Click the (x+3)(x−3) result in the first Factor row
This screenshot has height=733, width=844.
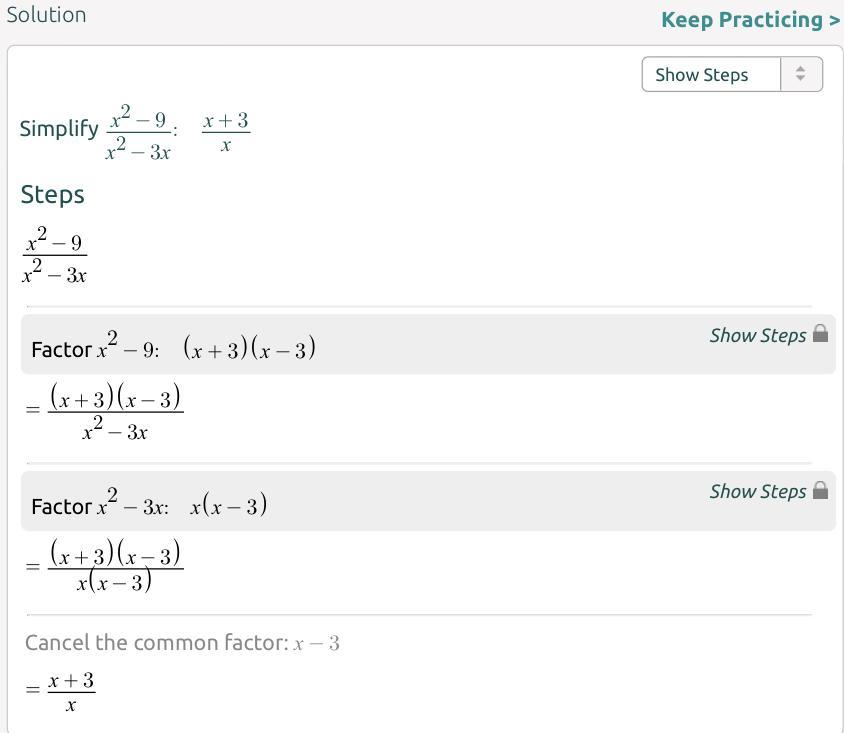coord(249,348)
